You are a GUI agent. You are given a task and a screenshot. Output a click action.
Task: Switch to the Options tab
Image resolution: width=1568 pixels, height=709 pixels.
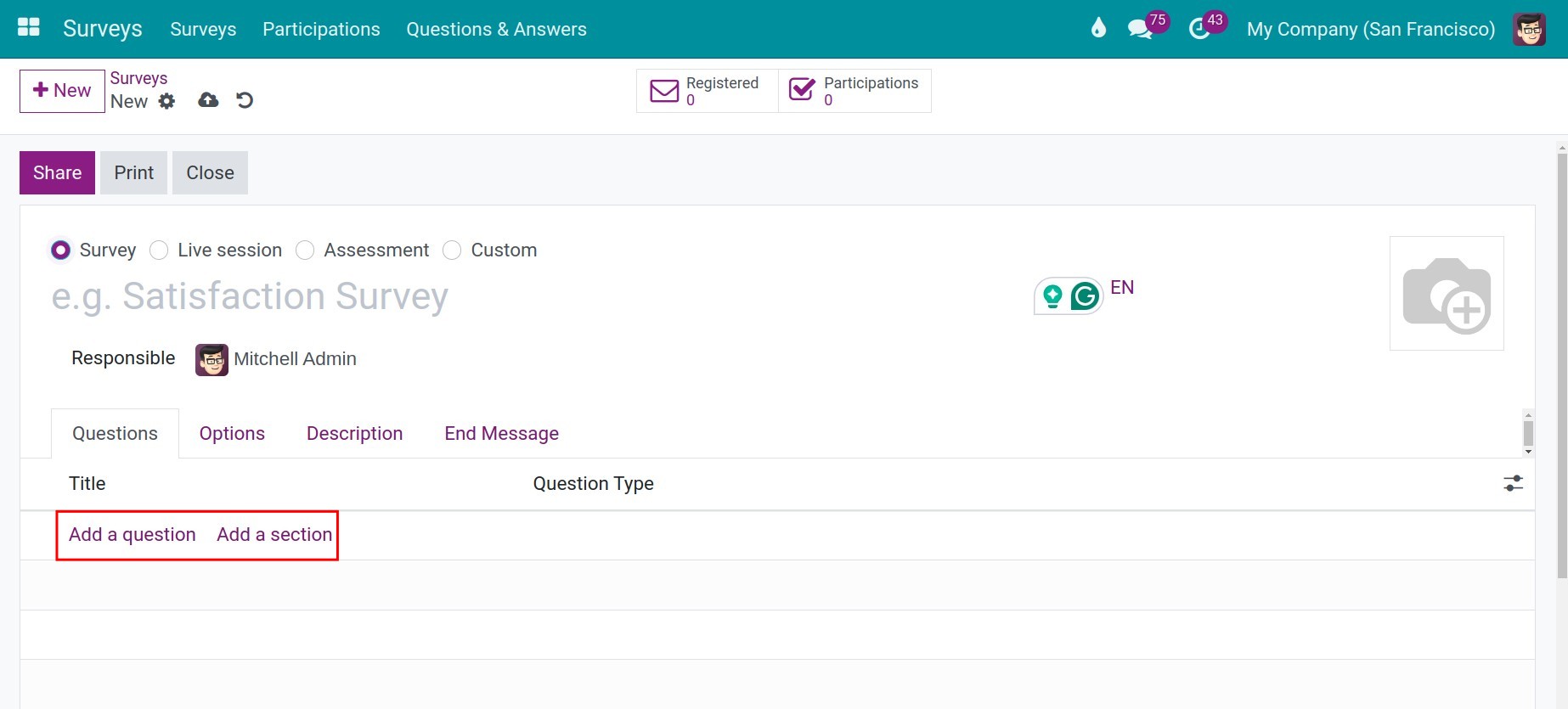click(x=232, y=434)
